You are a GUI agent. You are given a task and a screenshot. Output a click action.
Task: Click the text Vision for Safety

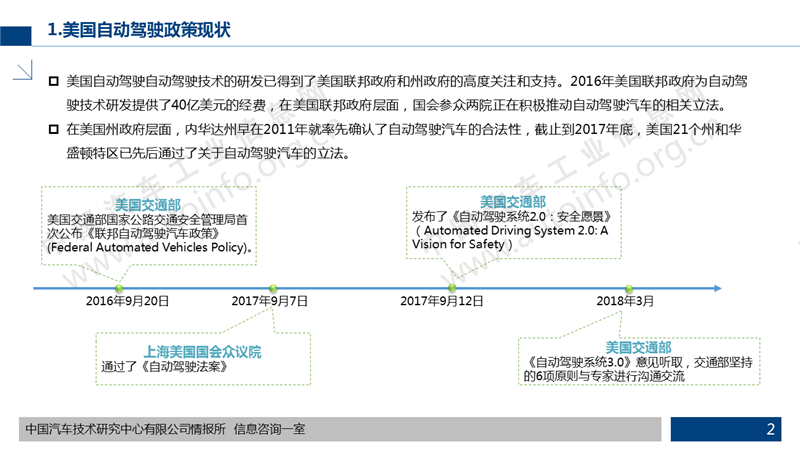pos(458,244)
